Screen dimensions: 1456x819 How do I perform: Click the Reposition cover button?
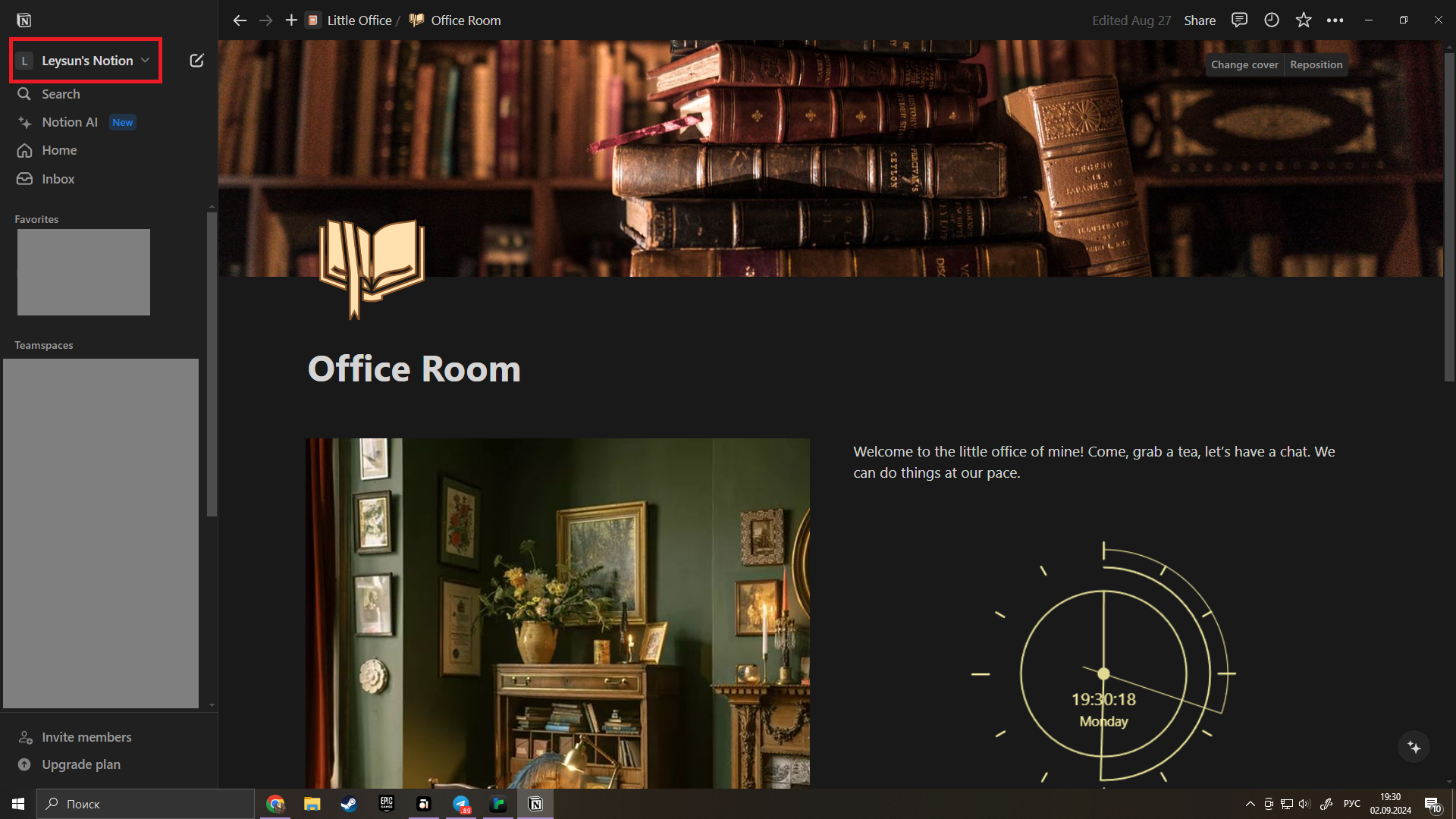(1316, 64)
